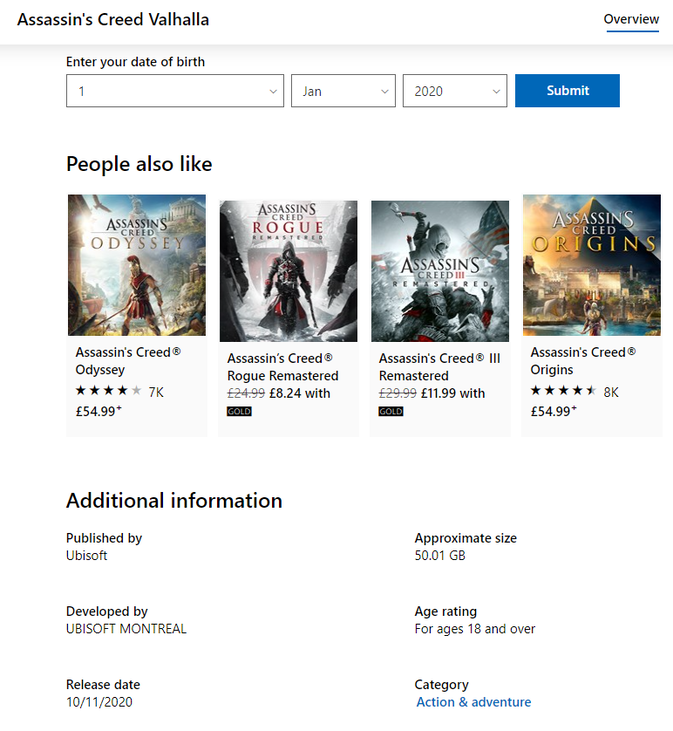This screenshot has height=731, width=673.
Task: Submit the date of birth
Action: [x=567, y=90]
